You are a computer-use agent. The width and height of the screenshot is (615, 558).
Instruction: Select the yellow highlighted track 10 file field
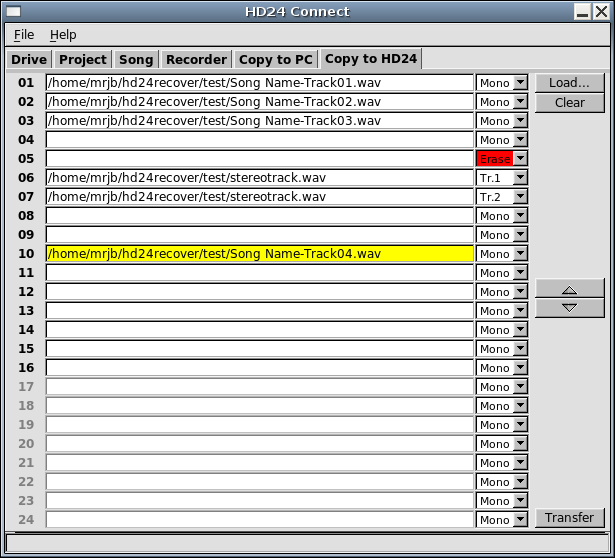tap(259, 254)
